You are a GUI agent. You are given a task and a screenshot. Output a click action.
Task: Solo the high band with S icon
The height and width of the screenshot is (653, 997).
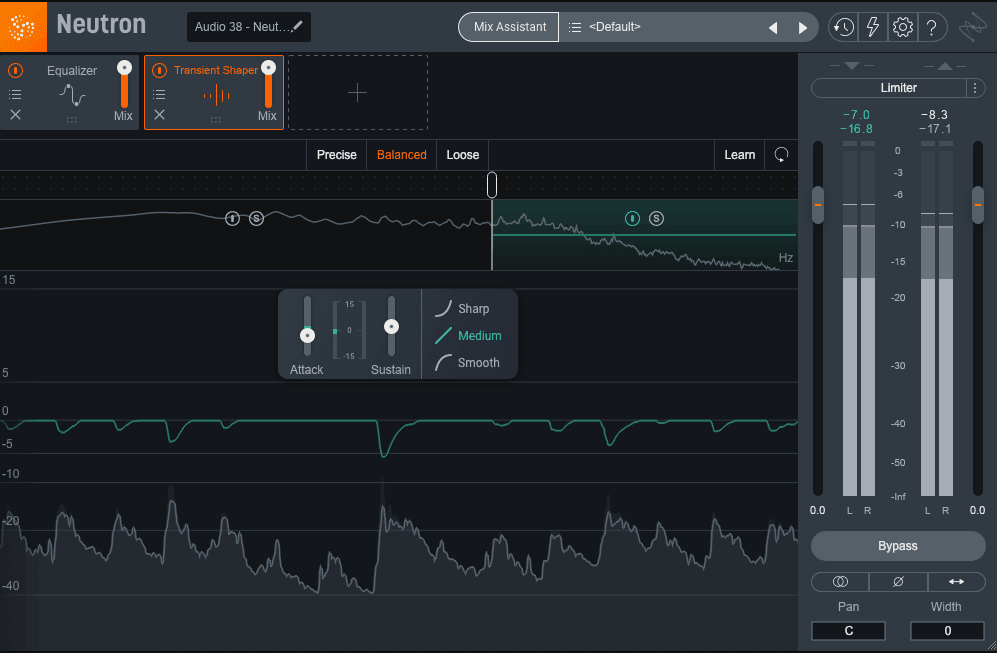(x=656, y=218)
